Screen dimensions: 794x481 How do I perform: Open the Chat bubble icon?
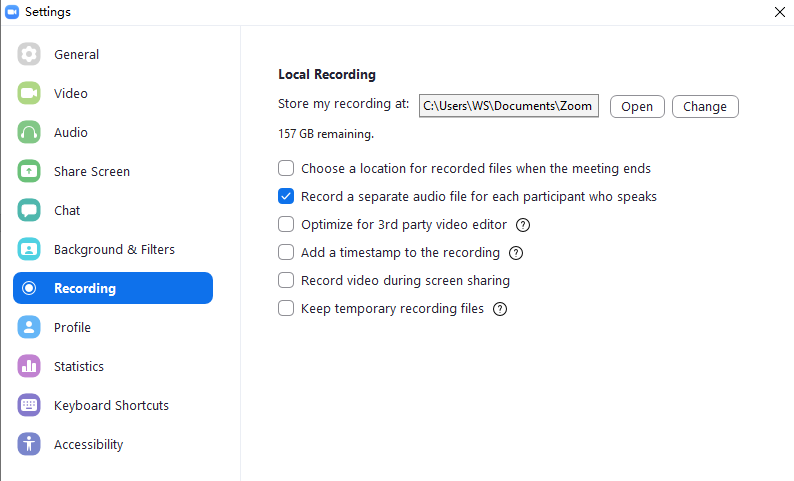29,210
